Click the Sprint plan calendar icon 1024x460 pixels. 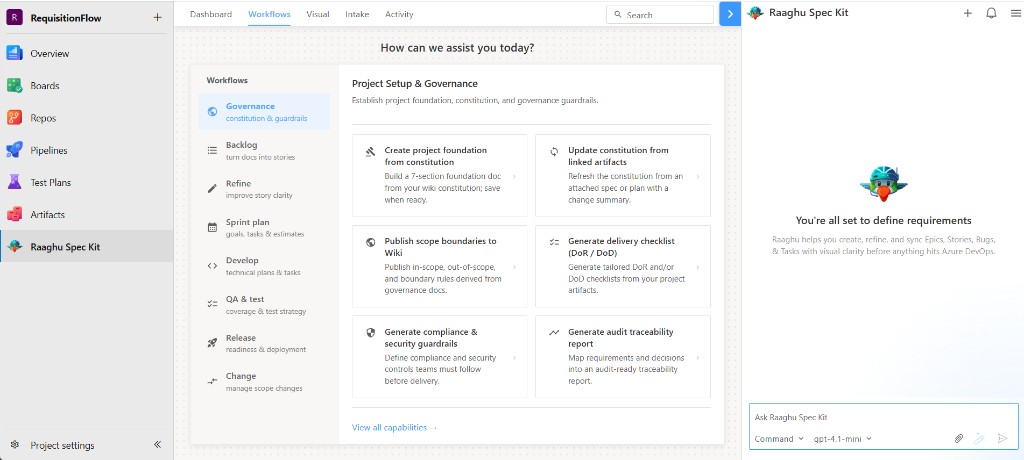(212, 227)
